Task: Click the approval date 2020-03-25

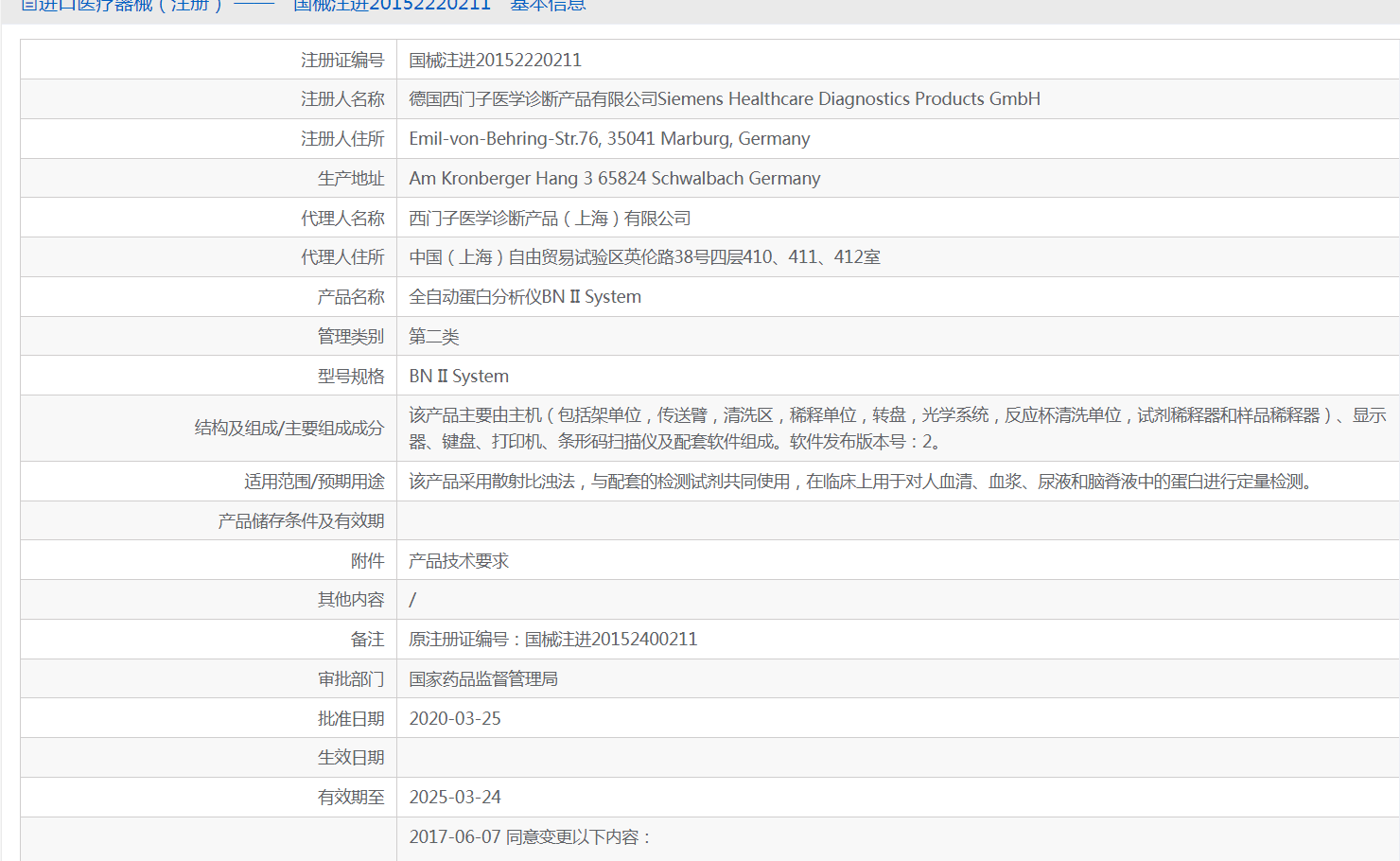Action: (455, 719)
